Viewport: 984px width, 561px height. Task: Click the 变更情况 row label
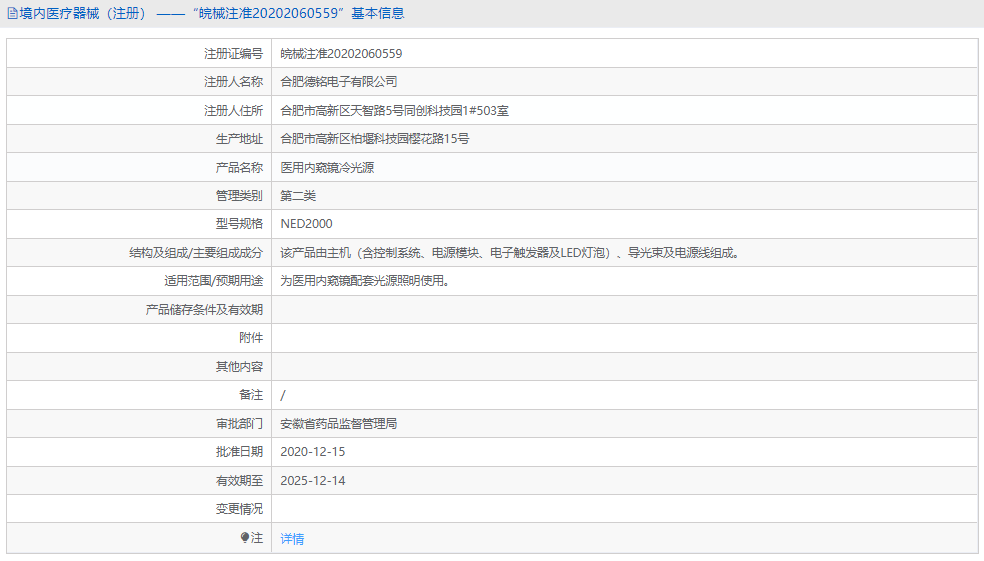(x=239, y=509)
